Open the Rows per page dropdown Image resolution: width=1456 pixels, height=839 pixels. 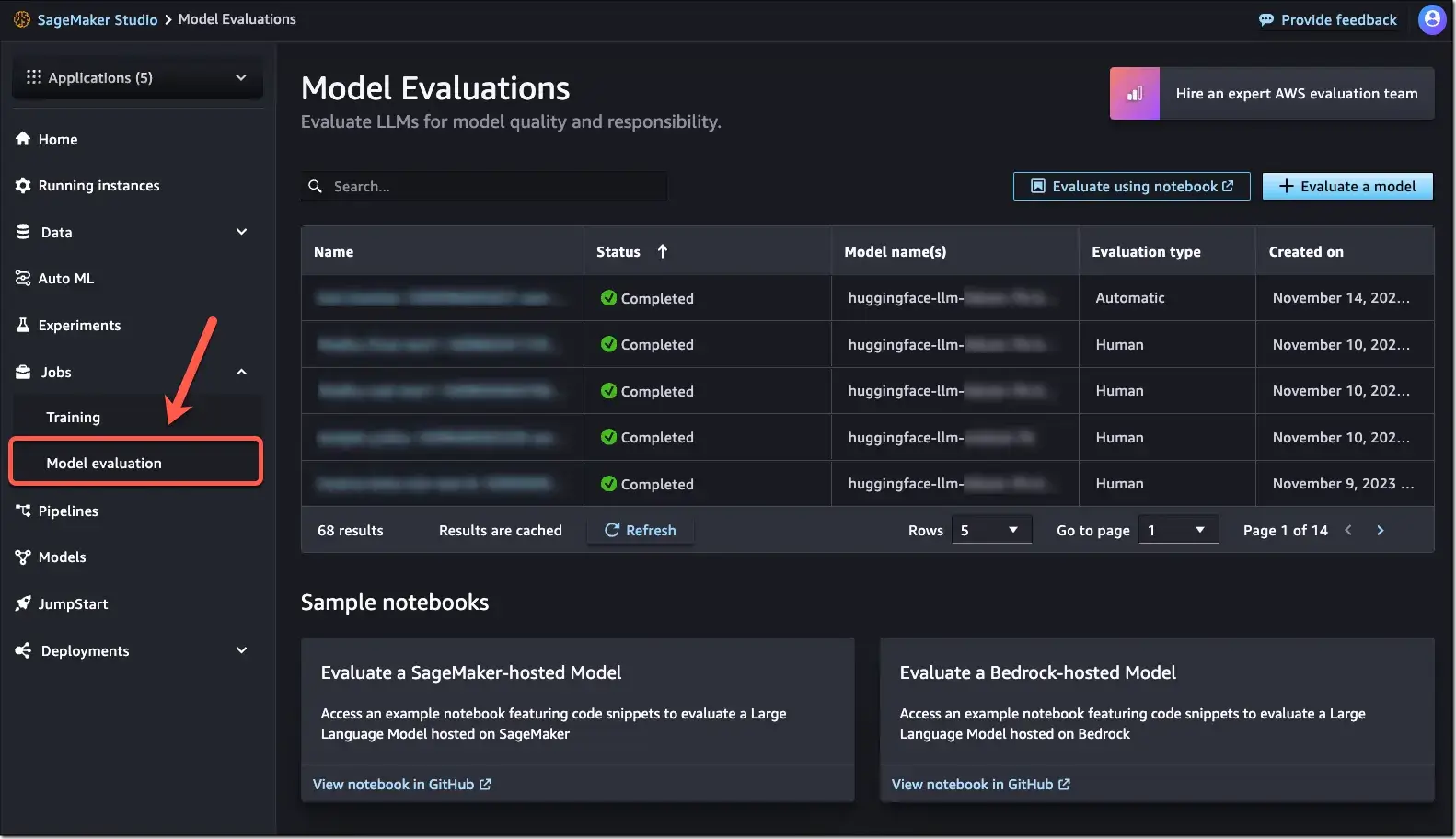(990, 530)
